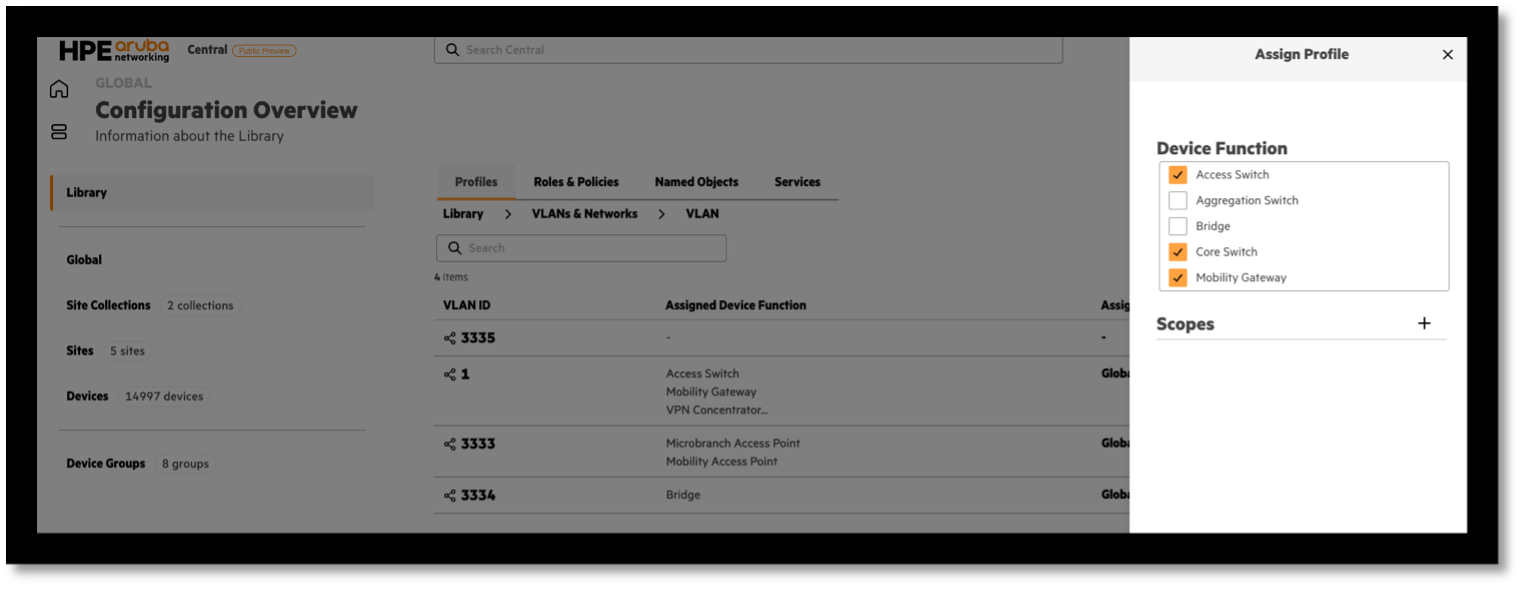This screenshot has width=1524, height=589.
Task: Click 'Bridge' in the VLAN 3334 row
Action: [x=683, y=495]
